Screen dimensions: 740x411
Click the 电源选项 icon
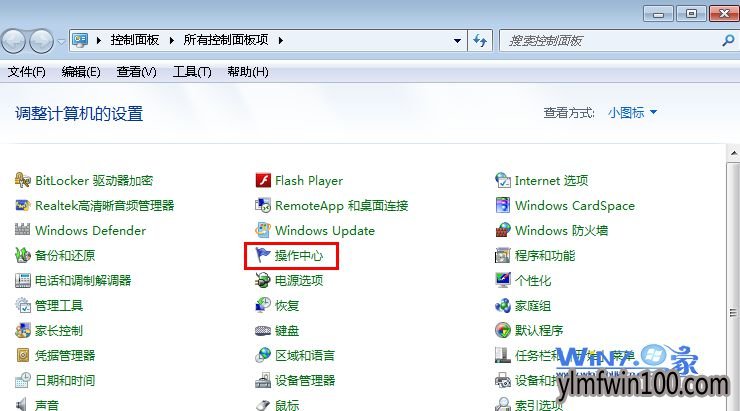[x=263, y=281]
